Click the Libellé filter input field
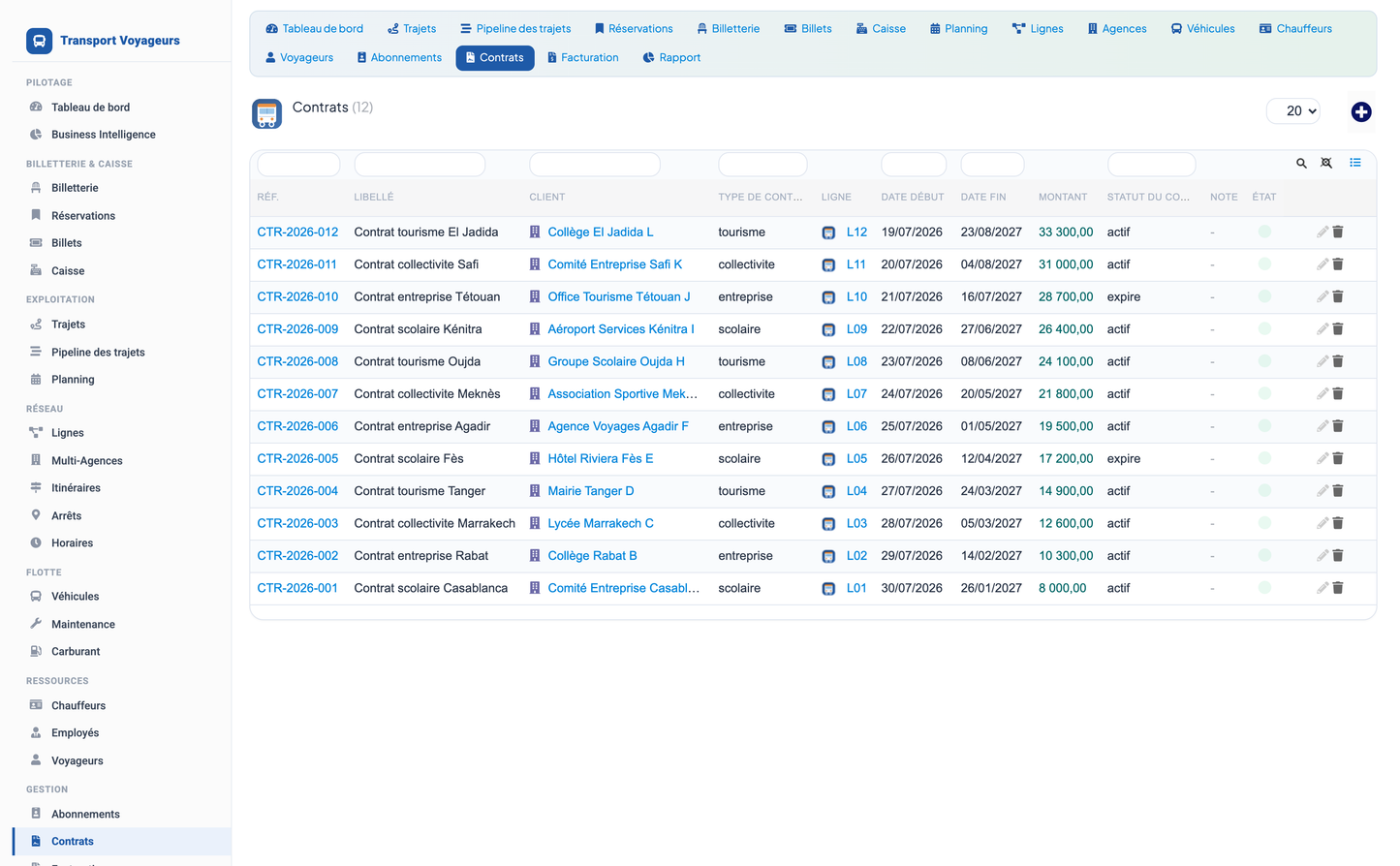Image resolution: width=1400 pixels, height=866 pixels. (420, 165)
